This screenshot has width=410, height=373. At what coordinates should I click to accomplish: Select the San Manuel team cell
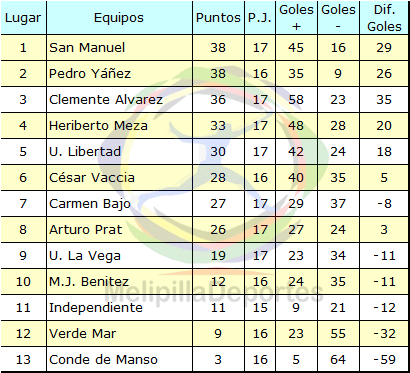tap(119, 48)
